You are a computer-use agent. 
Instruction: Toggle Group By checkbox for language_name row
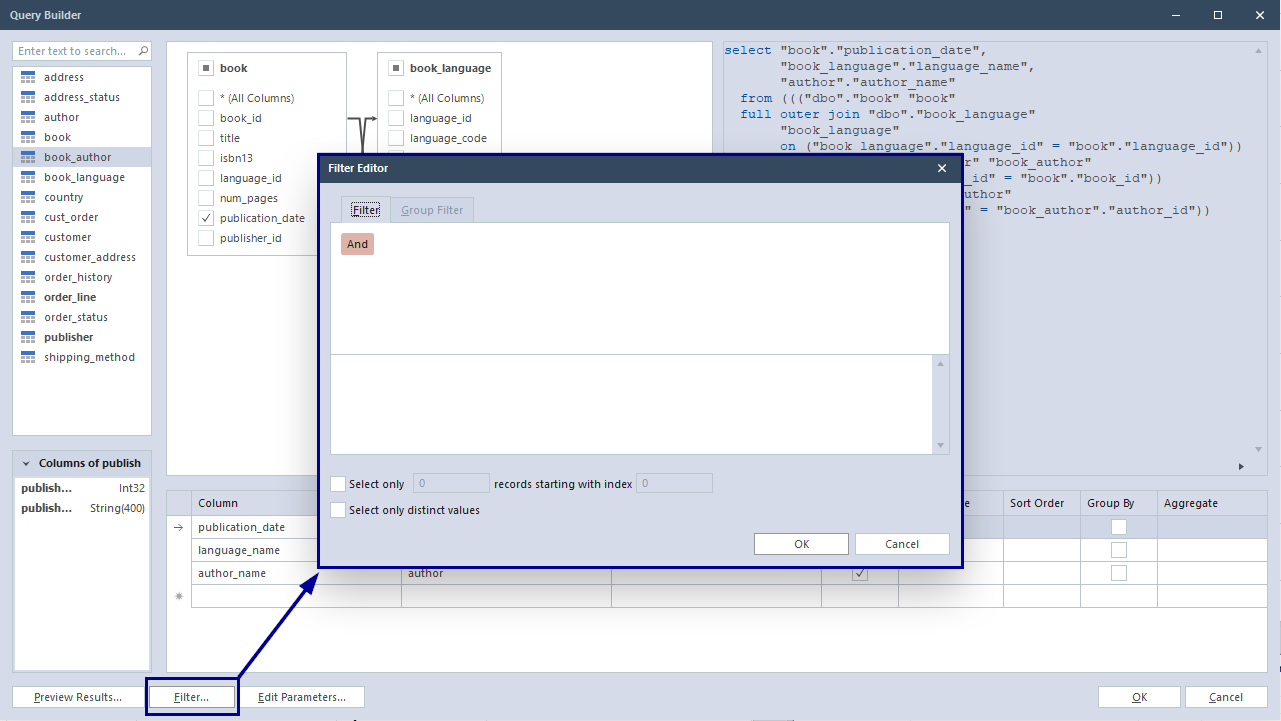(1119, 550)
